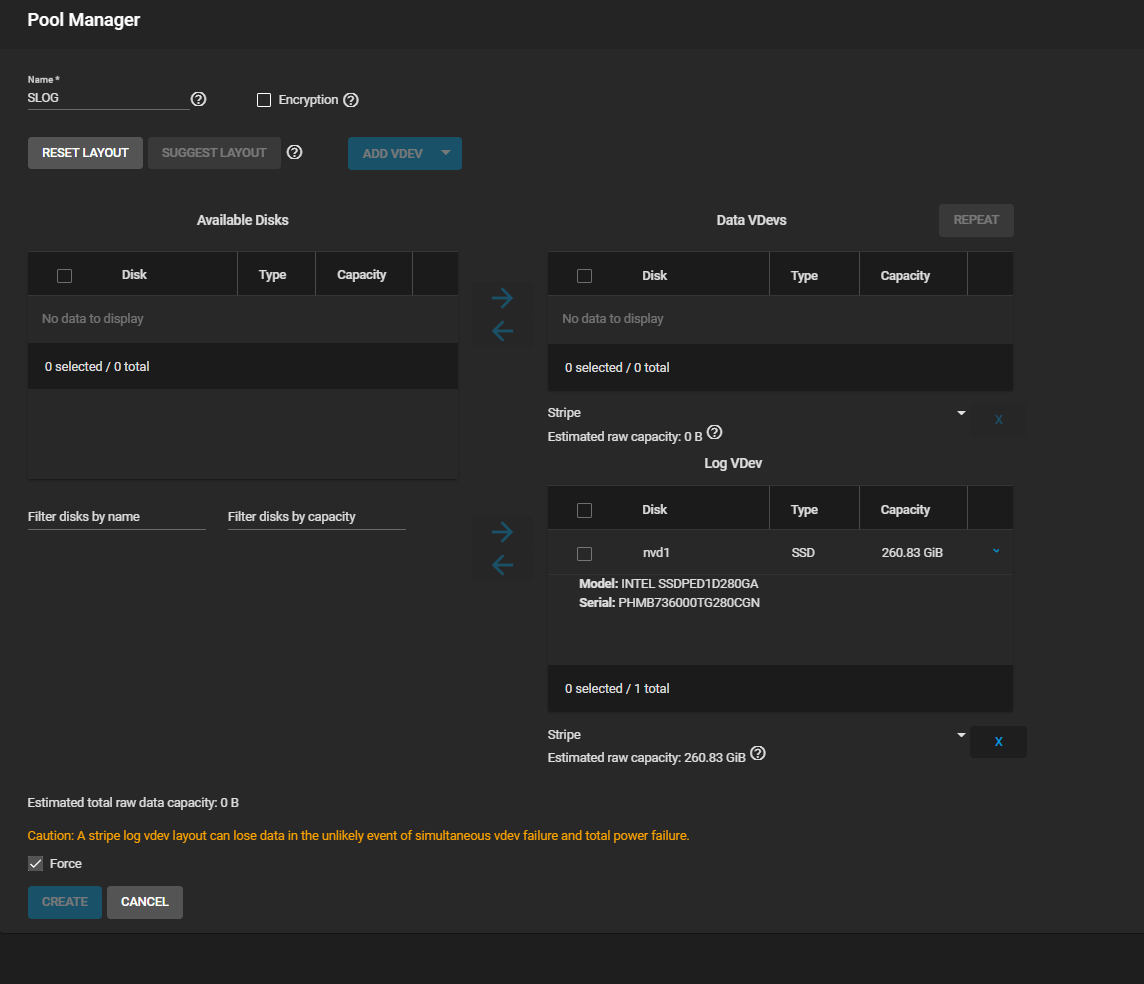This screenshot has height=984, width=1144.
Task: Collapse the nvd1 disk details row
Action: 996,551
